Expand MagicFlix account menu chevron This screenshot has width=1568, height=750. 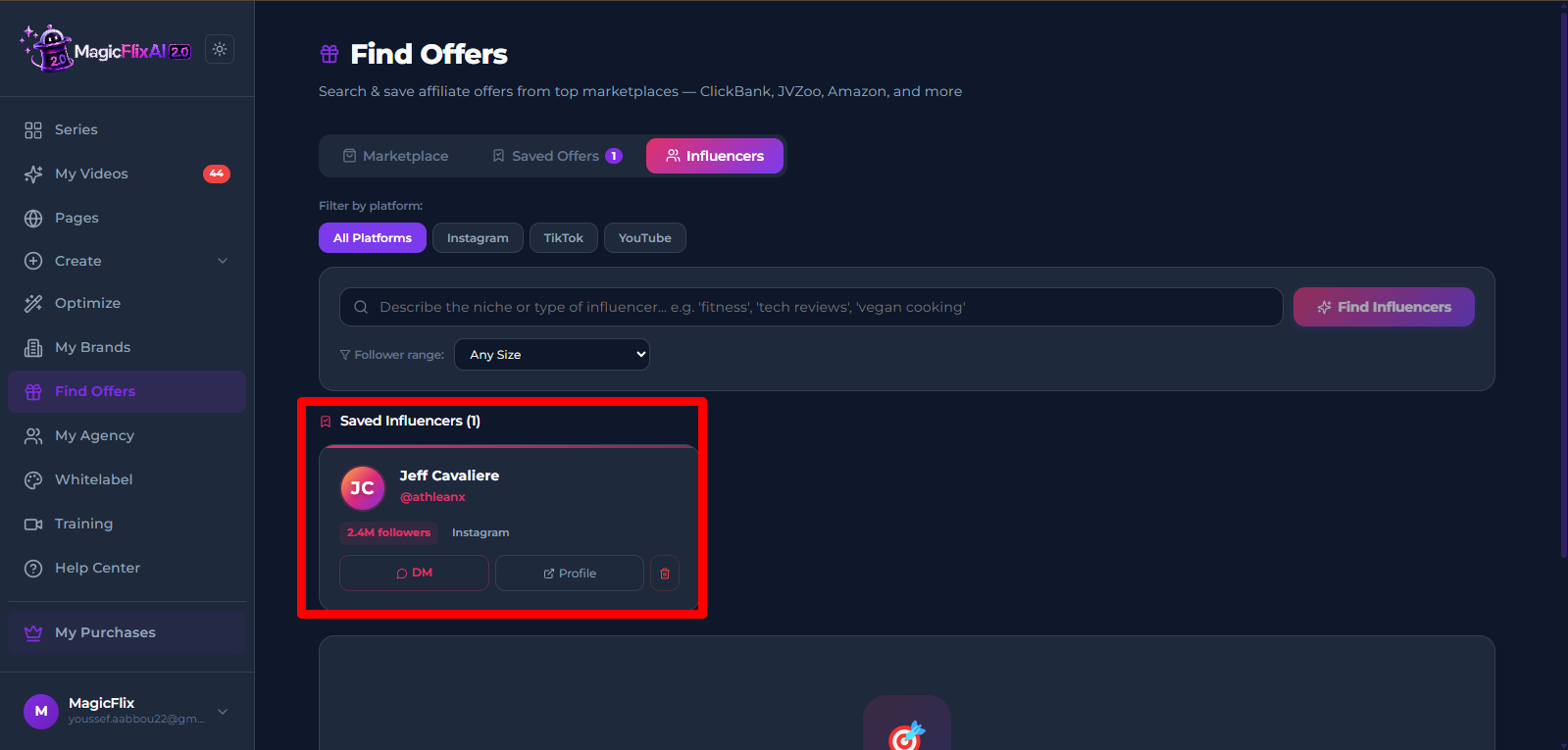223,712
